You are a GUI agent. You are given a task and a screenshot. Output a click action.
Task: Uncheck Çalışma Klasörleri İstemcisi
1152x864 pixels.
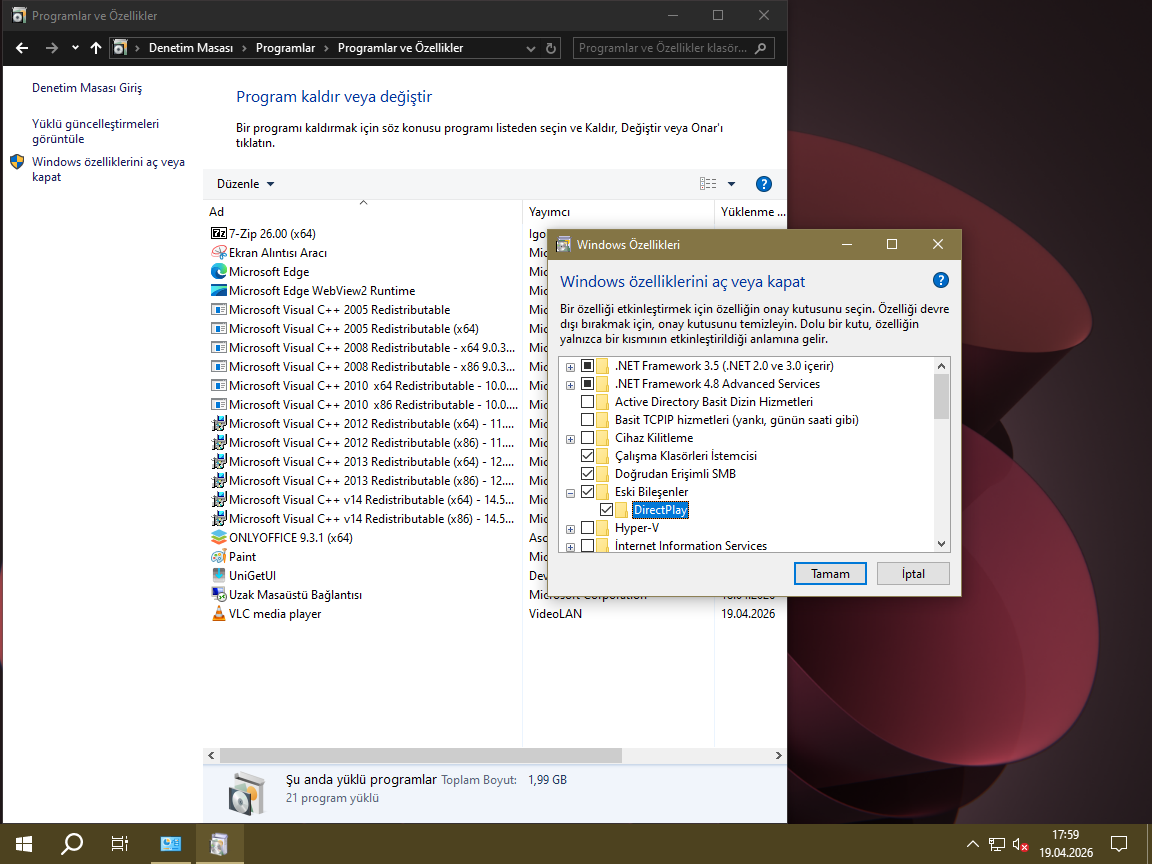(588, 456)
